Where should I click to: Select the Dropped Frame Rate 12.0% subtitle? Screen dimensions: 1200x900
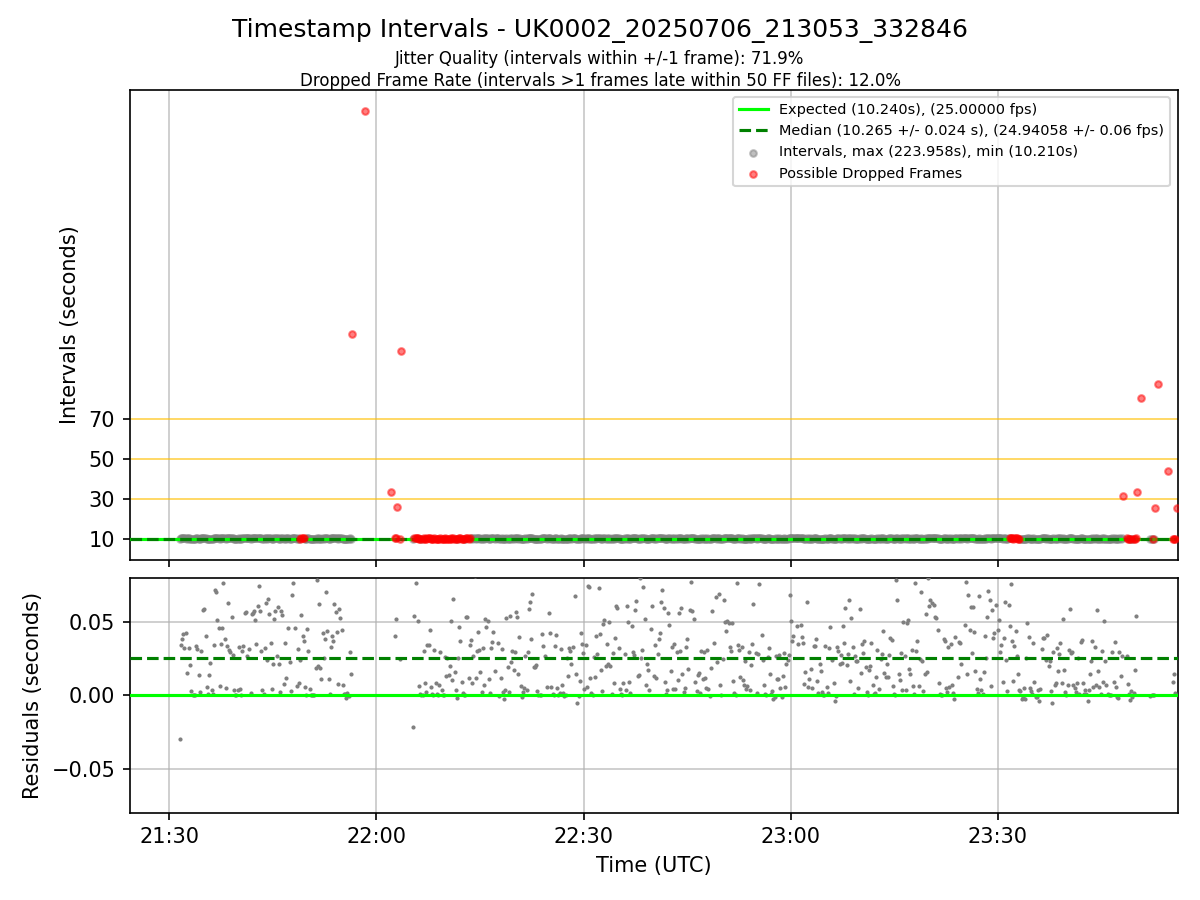pyautogui.click(x=599, y=80)
